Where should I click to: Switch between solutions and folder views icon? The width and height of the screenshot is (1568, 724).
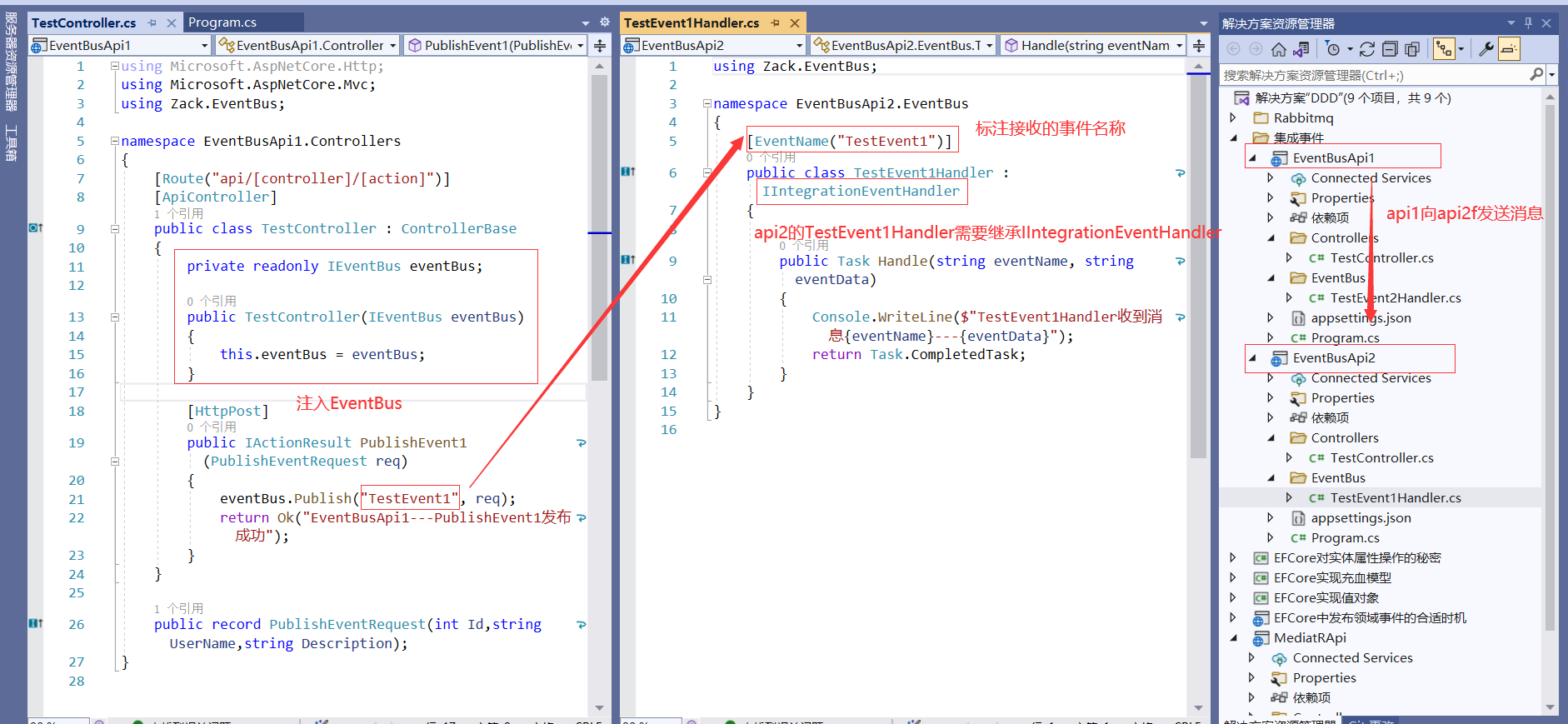click(x=1301, y=49)
